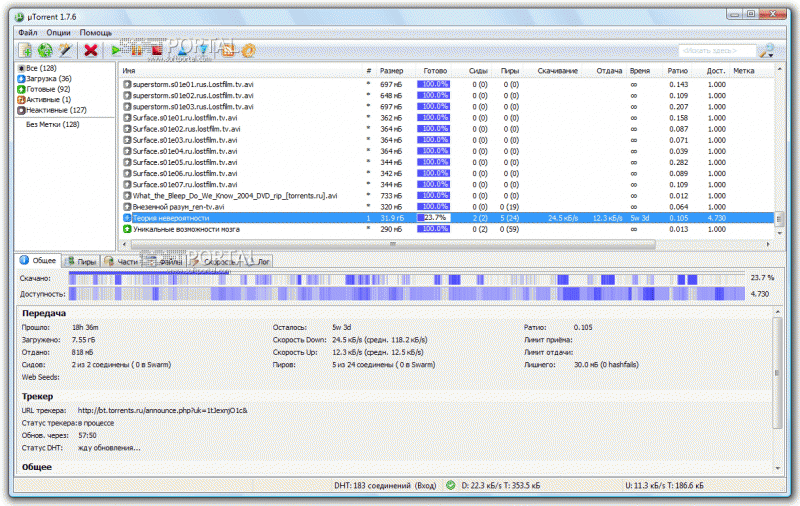The image size is (800, 506).
Task: Select the Загрузка (36) category
Action: [44, 79]
